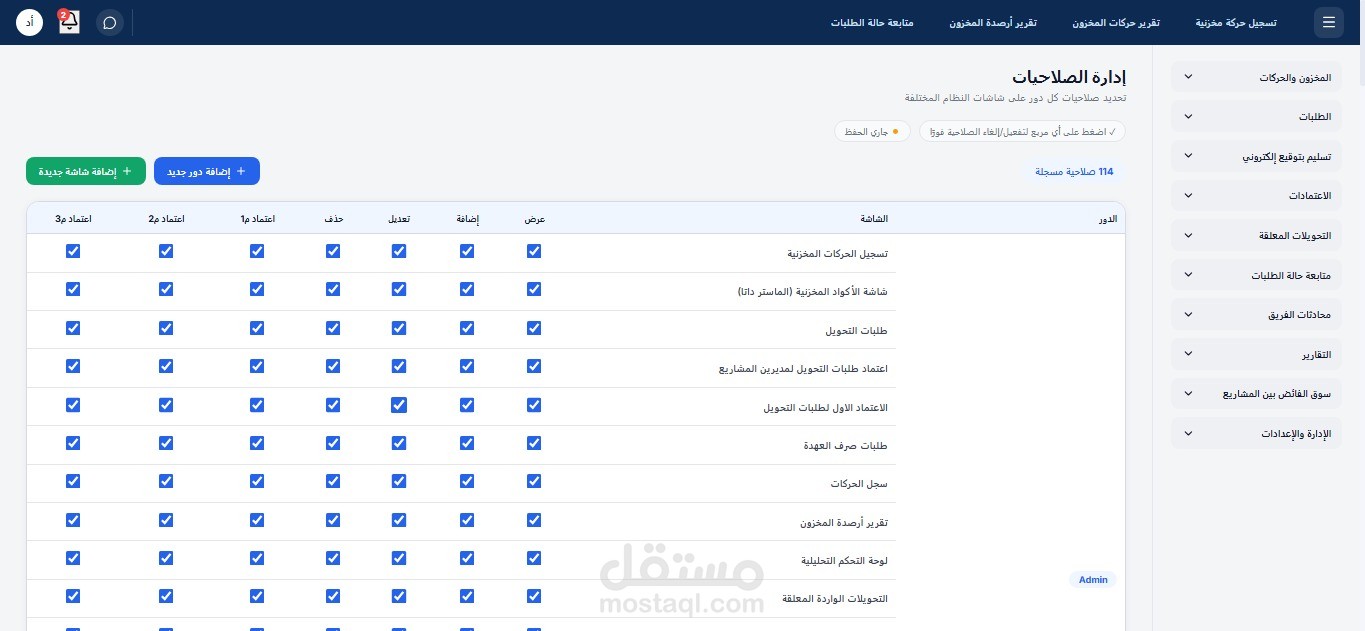
Task: Toggle تعديل checkbox for سجل الحركات
Action: pyautogui.click(x=399, y=481)
